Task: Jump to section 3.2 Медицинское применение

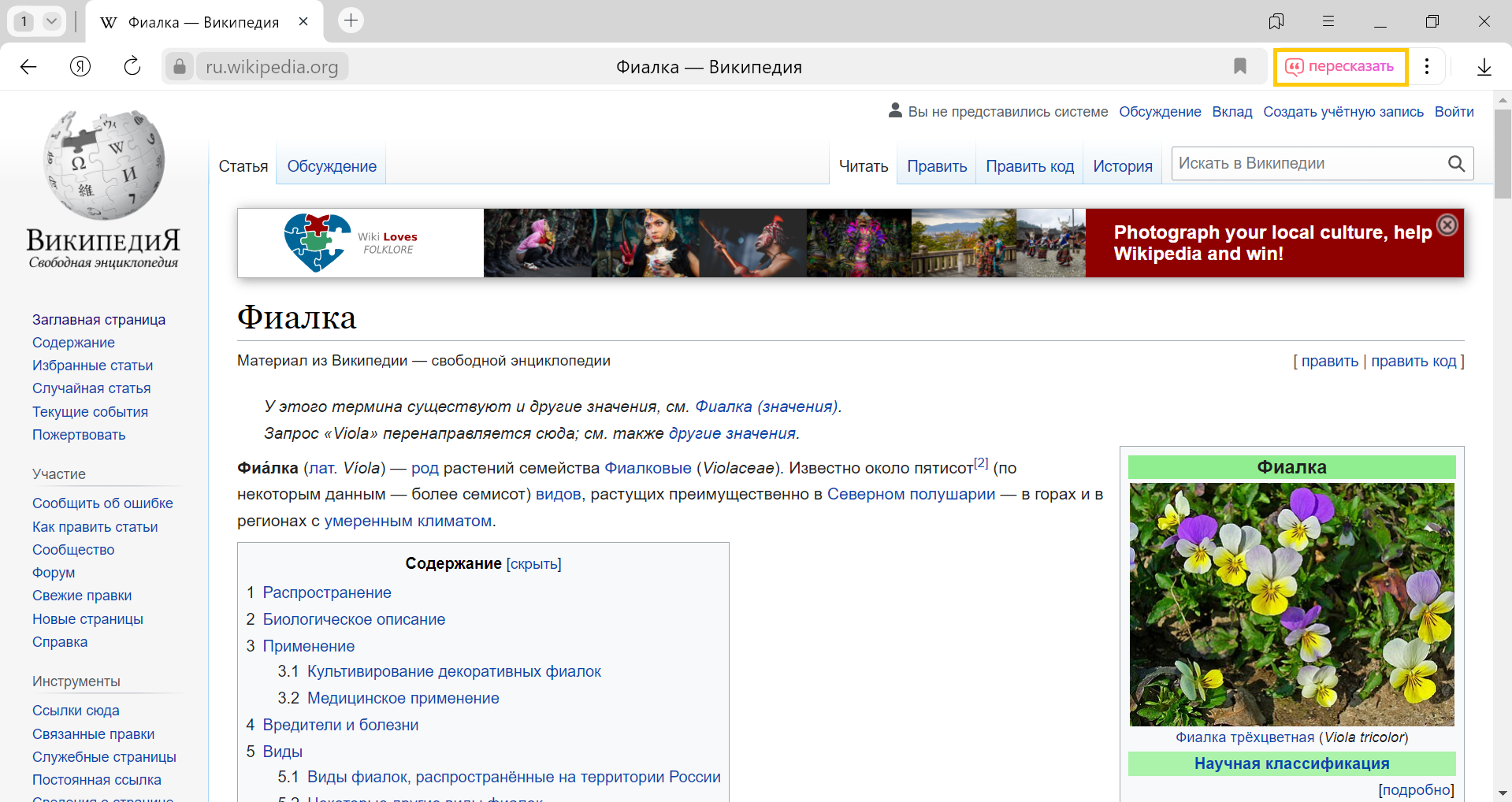Action: (x=403, y=698)
